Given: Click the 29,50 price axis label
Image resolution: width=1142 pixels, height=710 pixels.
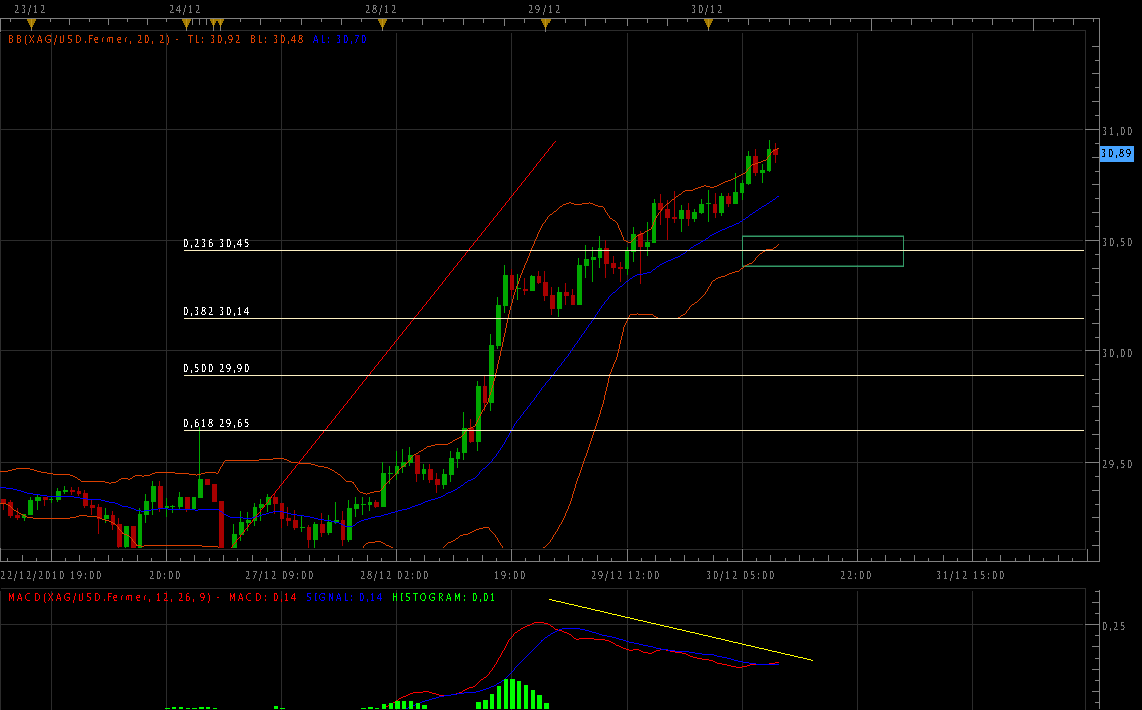Looking at the screenshot, I should pos(1117,464).
